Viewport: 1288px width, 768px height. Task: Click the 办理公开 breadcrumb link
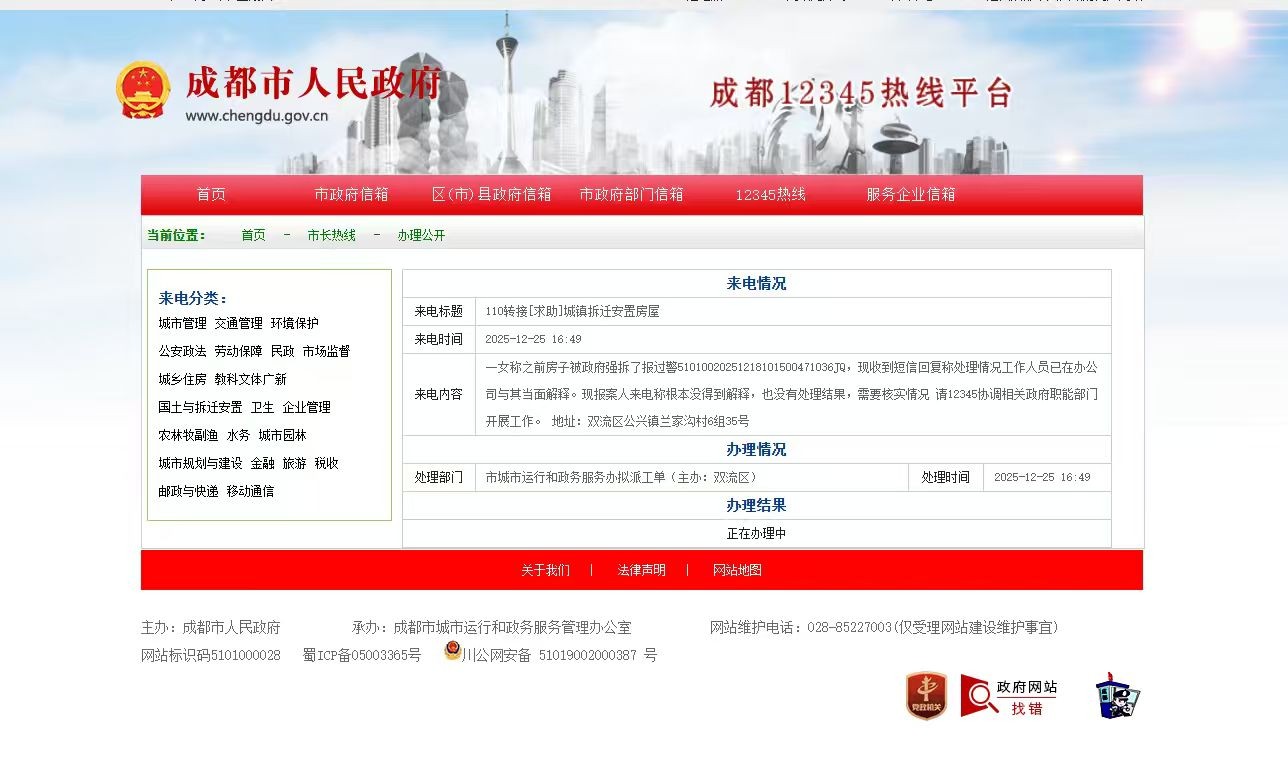coord(421,236)
